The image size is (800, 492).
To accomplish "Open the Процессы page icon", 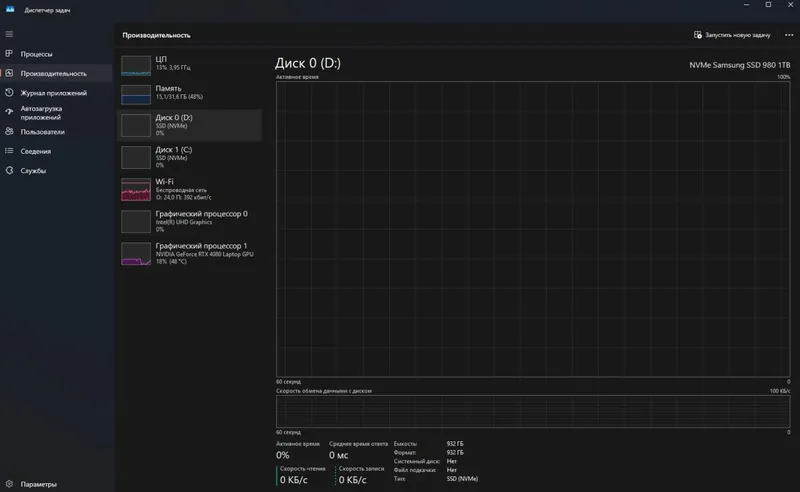I will 9,54.
